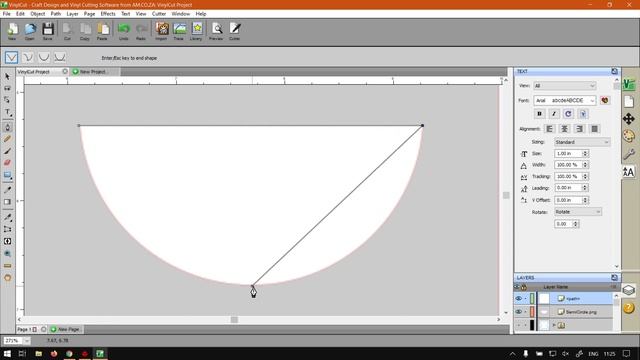Viewport: 640px width, 360px height.
Task: Click the black color swatch of bottom layer
Action: (532, 325)
